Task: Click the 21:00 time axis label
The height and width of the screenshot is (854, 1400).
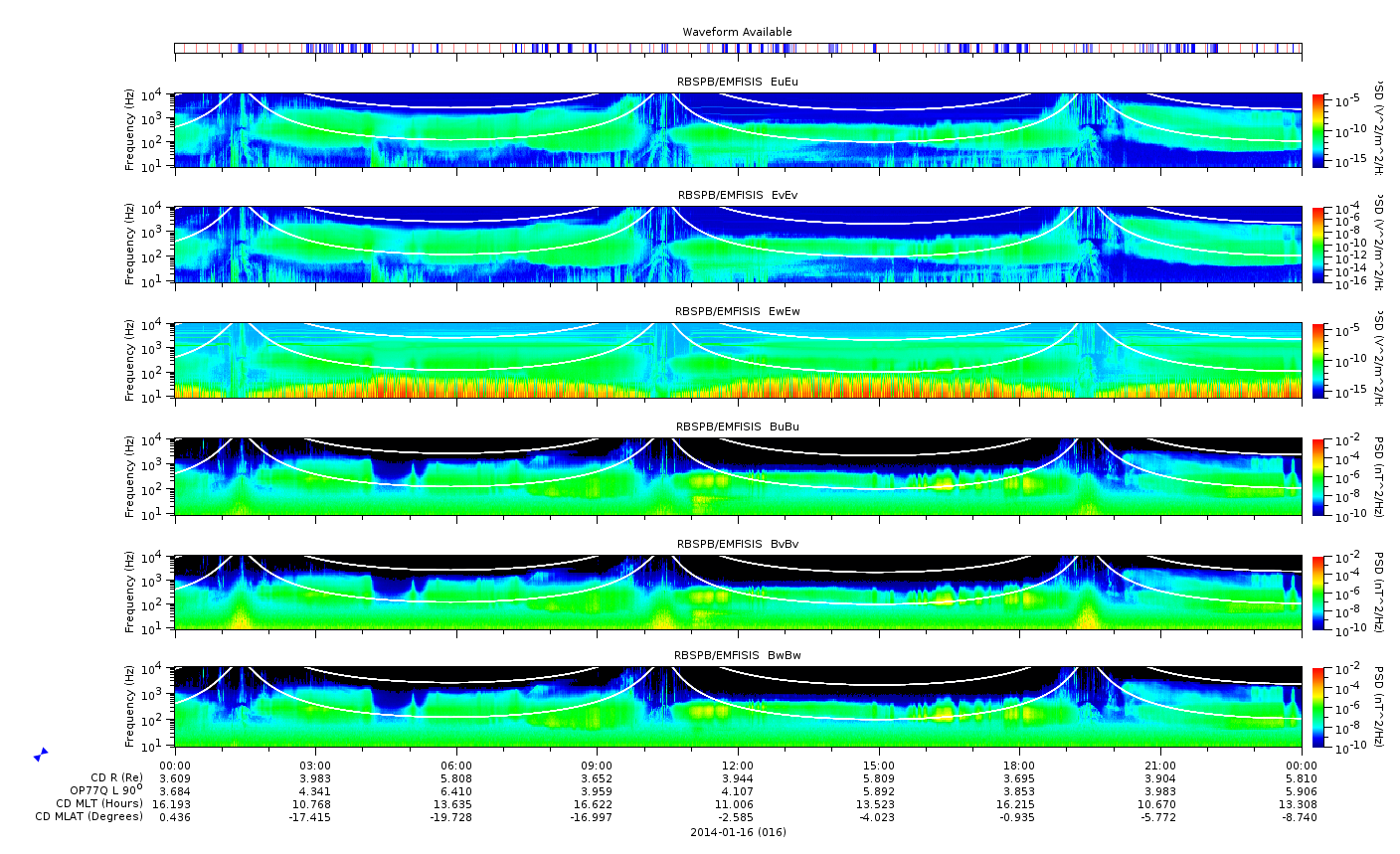Action: tap(1160, 765)
